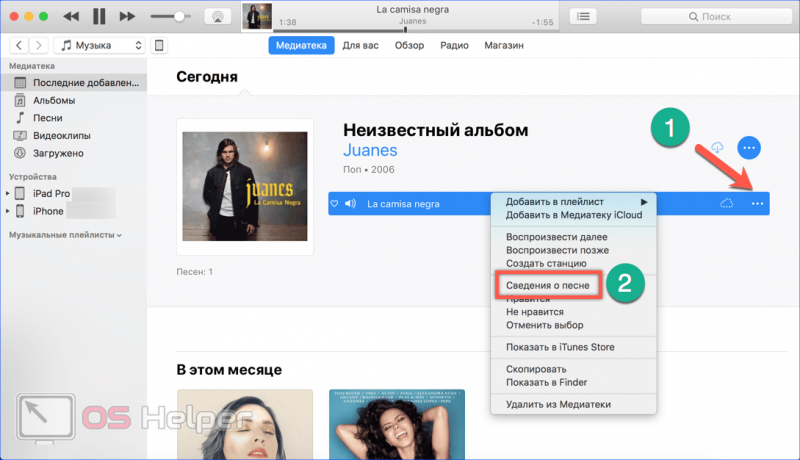Viewport: 800px width, 460px height.
Task: Choose Не нравится menu item
Action: tap(573, 312)
